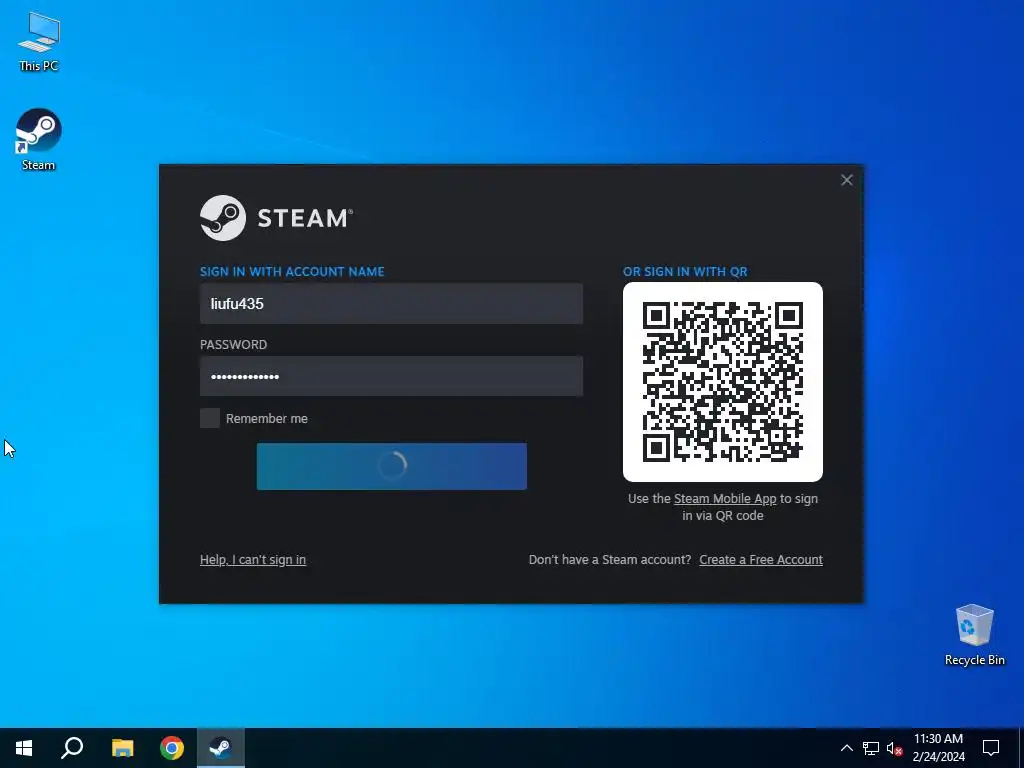Focus the password input field
Image resolution: width=1024 pixels, height=768 pixels.
point(391,376)
